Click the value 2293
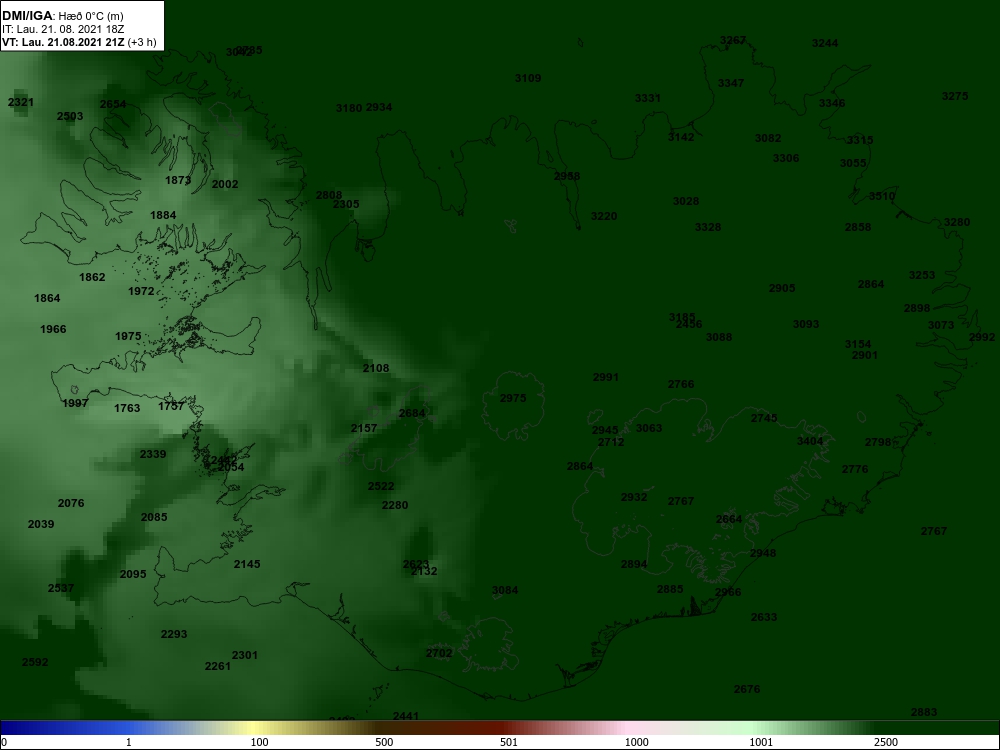Screen dimensions: 1000x750 174,635
